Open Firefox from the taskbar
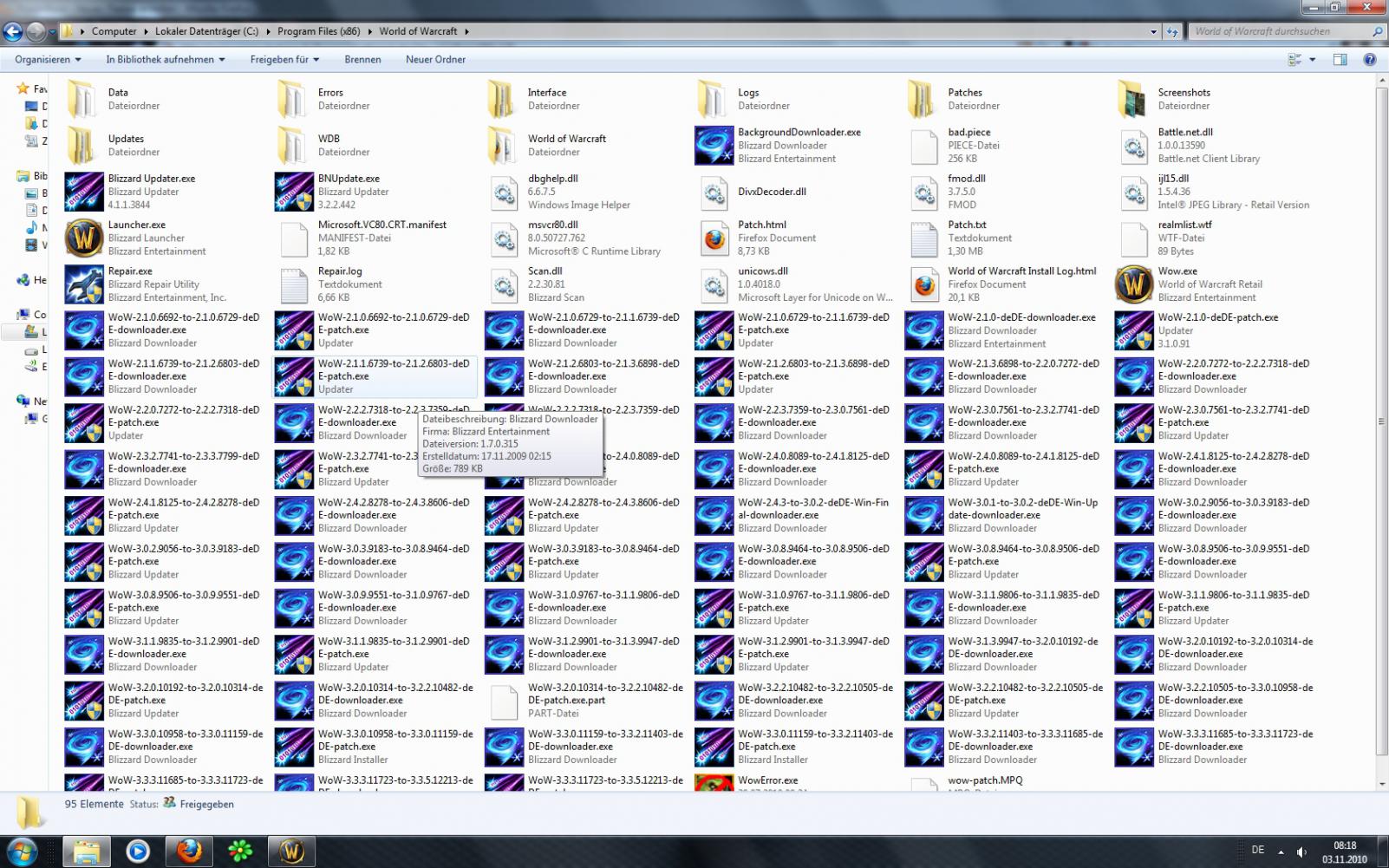Screen dimensions: 1389x868 (189, 852)
